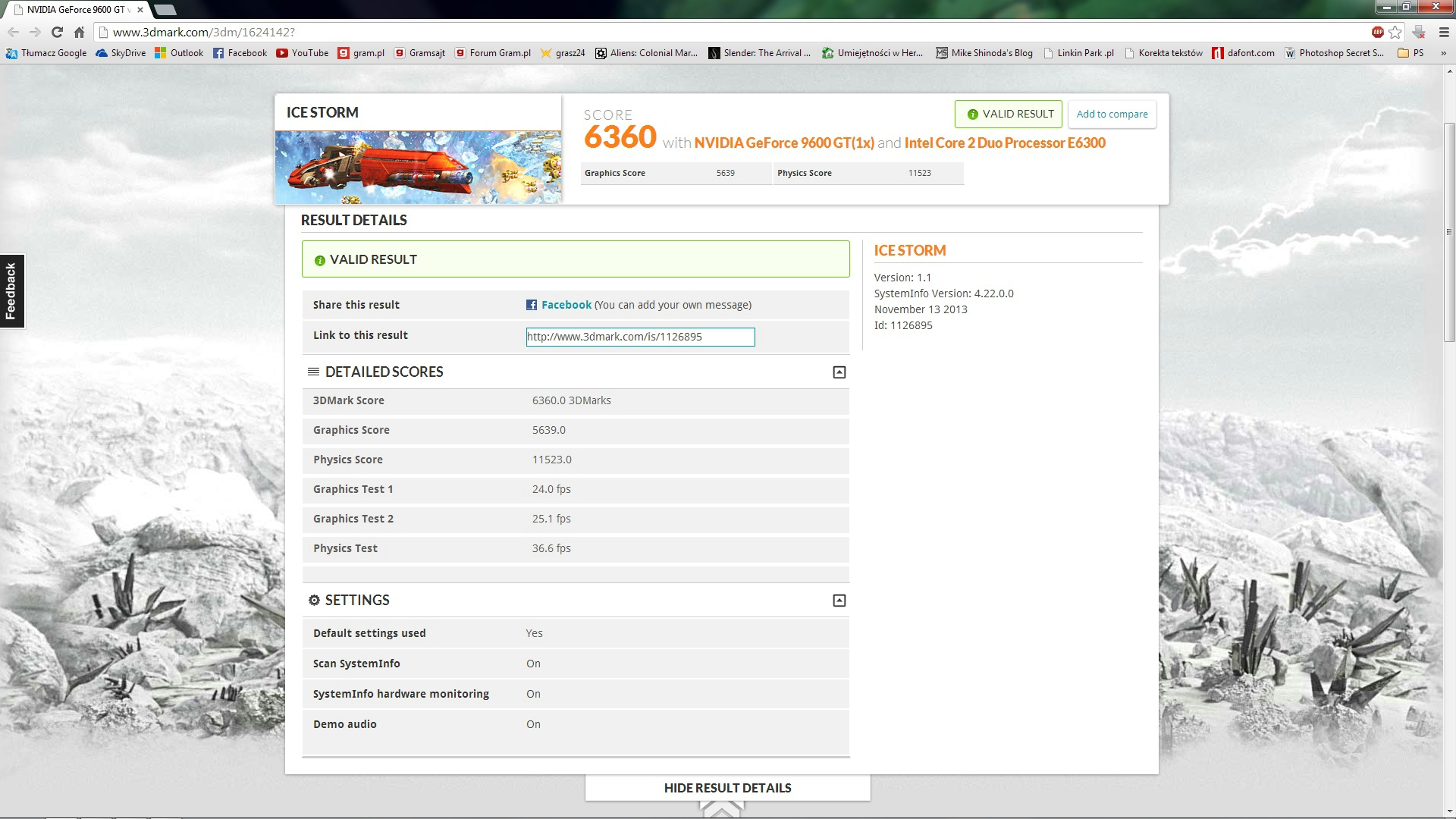Click the home page icon
1456x819 pixels.
click(x=79, y=32)
